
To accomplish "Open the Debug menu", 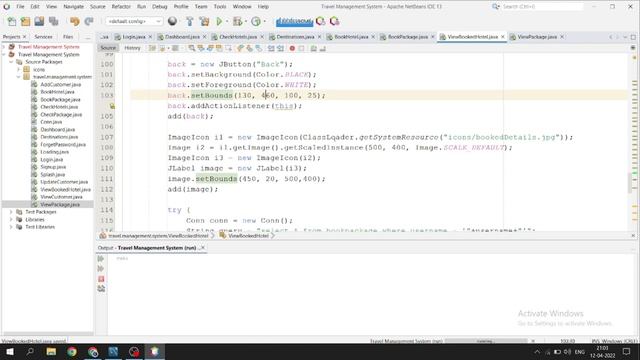I will [x=160, y=7].
